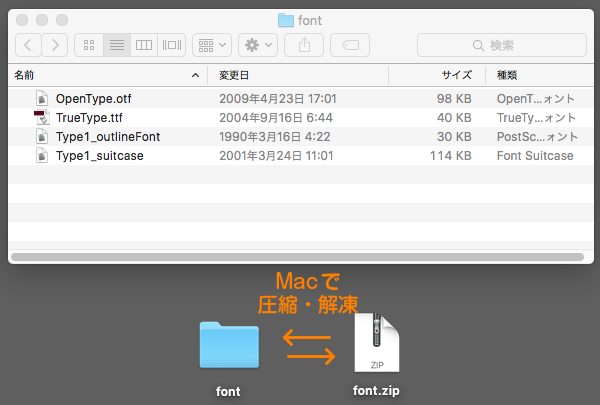
Task: Toggle sort order arrow in 名前 column
Action: [196, 75]
